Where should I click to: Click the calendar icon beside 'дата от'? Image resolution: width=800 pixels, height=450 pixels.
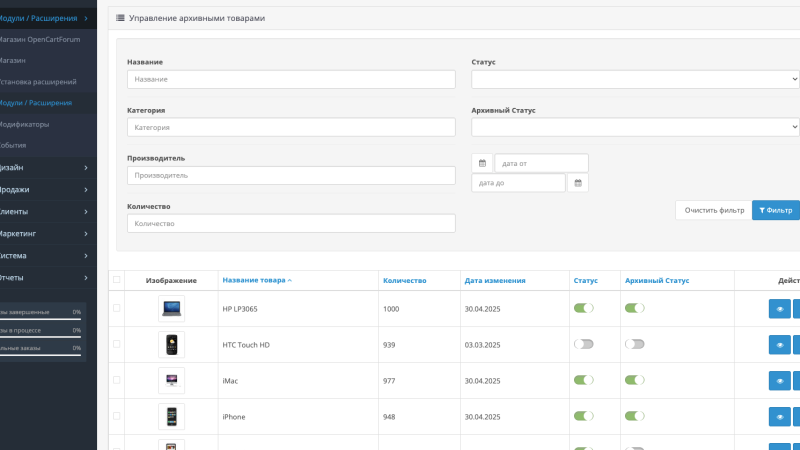(482, 163)
